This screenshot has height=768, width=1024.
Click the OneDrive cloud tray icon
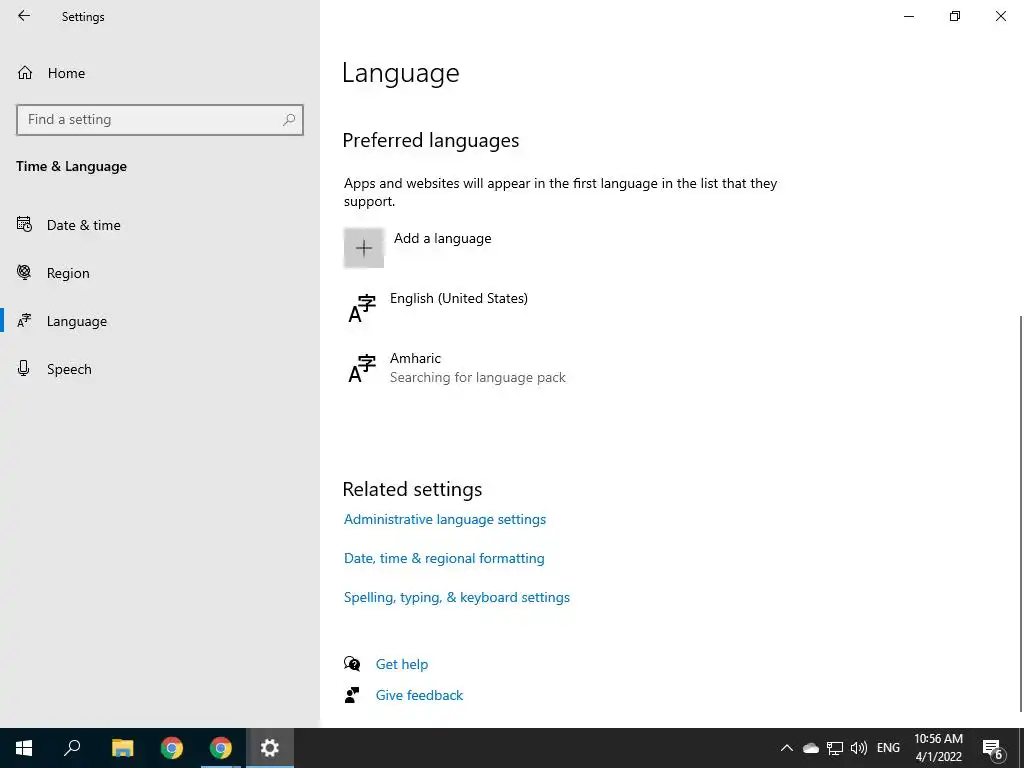(810, 748)
